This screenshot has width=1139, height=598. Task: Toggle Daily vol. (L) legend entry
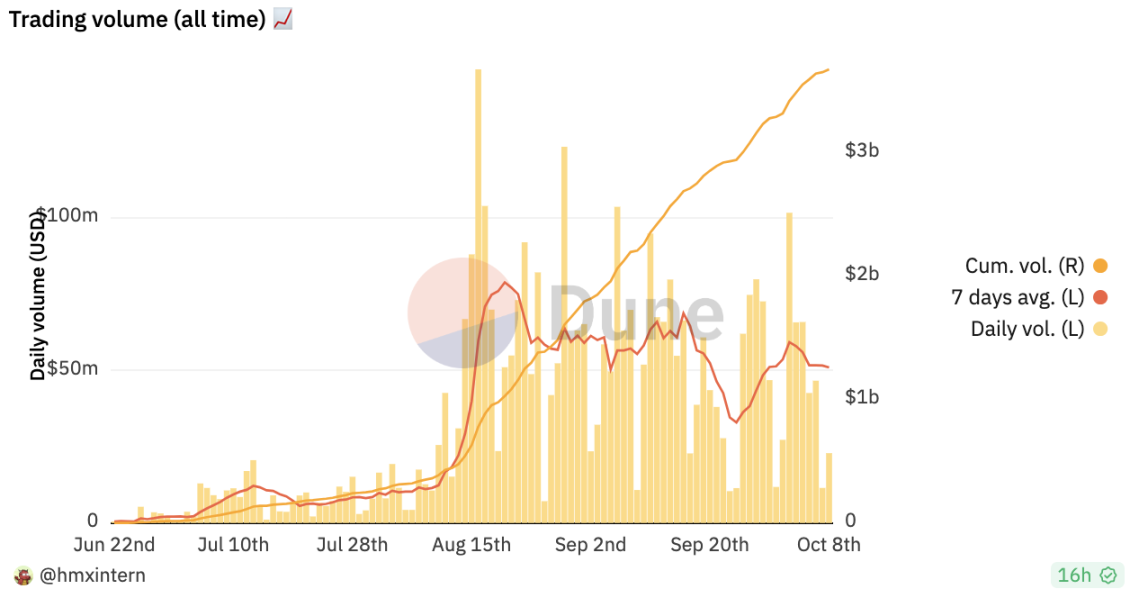[1027, 328]
